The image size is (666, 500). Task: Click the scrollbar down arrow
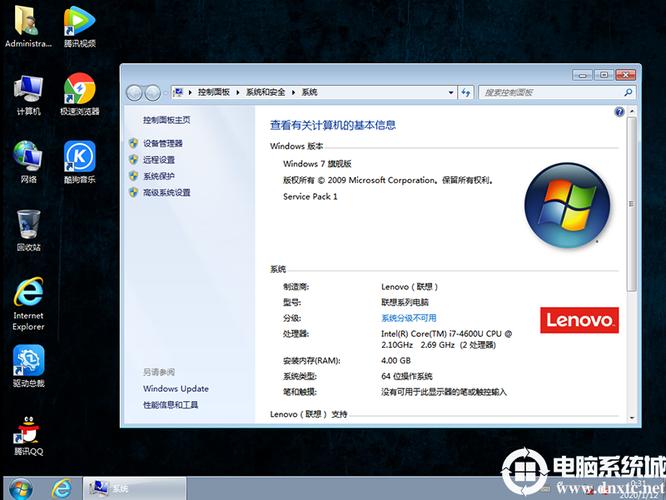coord(632,418)
